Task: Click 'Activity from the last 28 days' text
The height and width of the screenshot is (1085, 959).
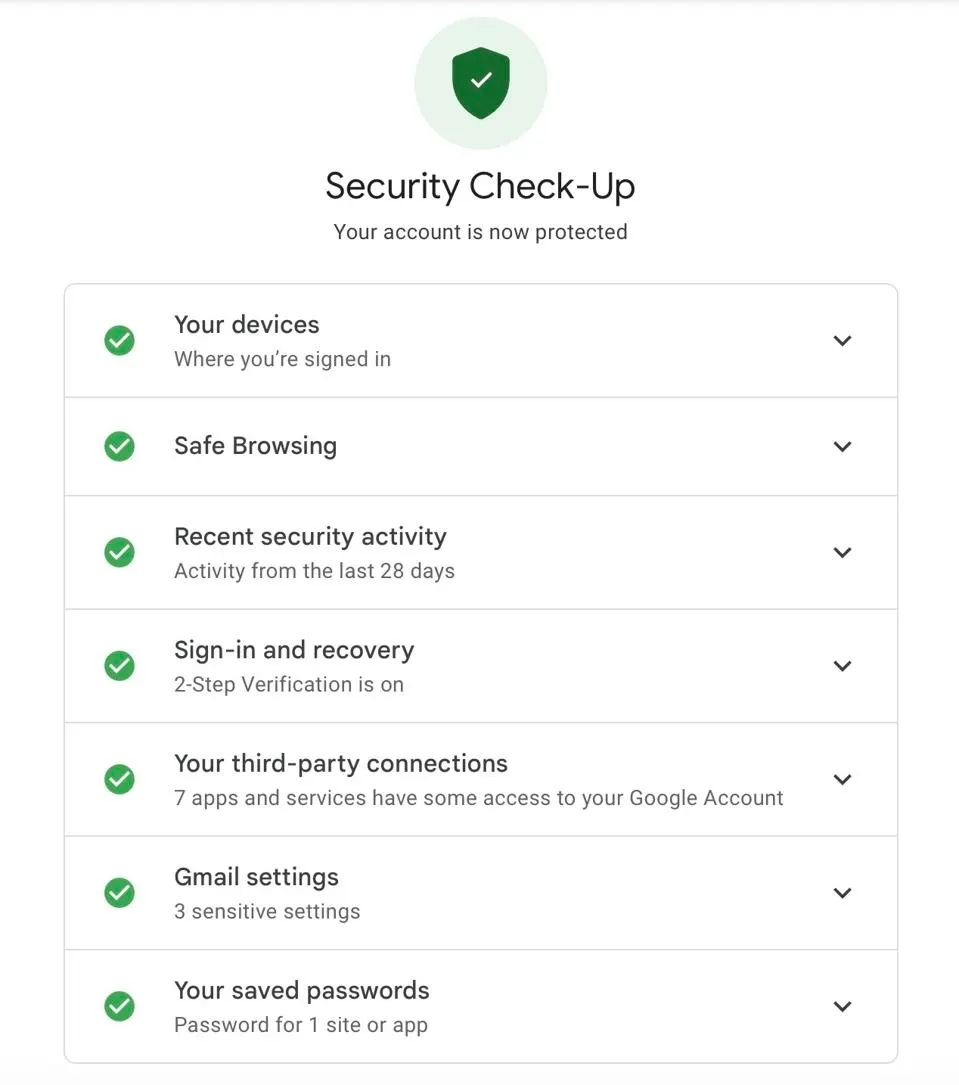Action: tap(314, 571)
